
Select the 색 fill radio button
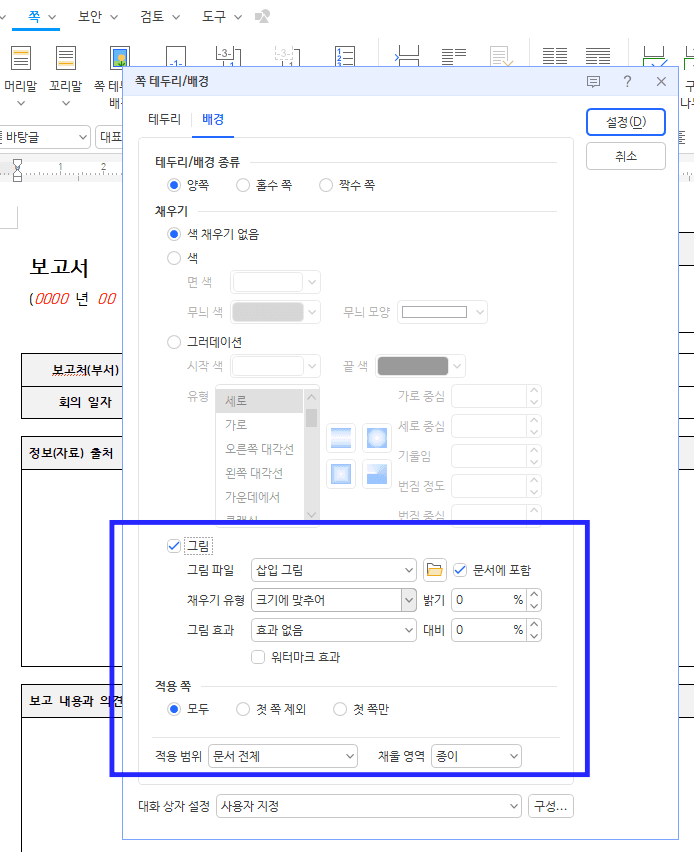tap(174, 258)
